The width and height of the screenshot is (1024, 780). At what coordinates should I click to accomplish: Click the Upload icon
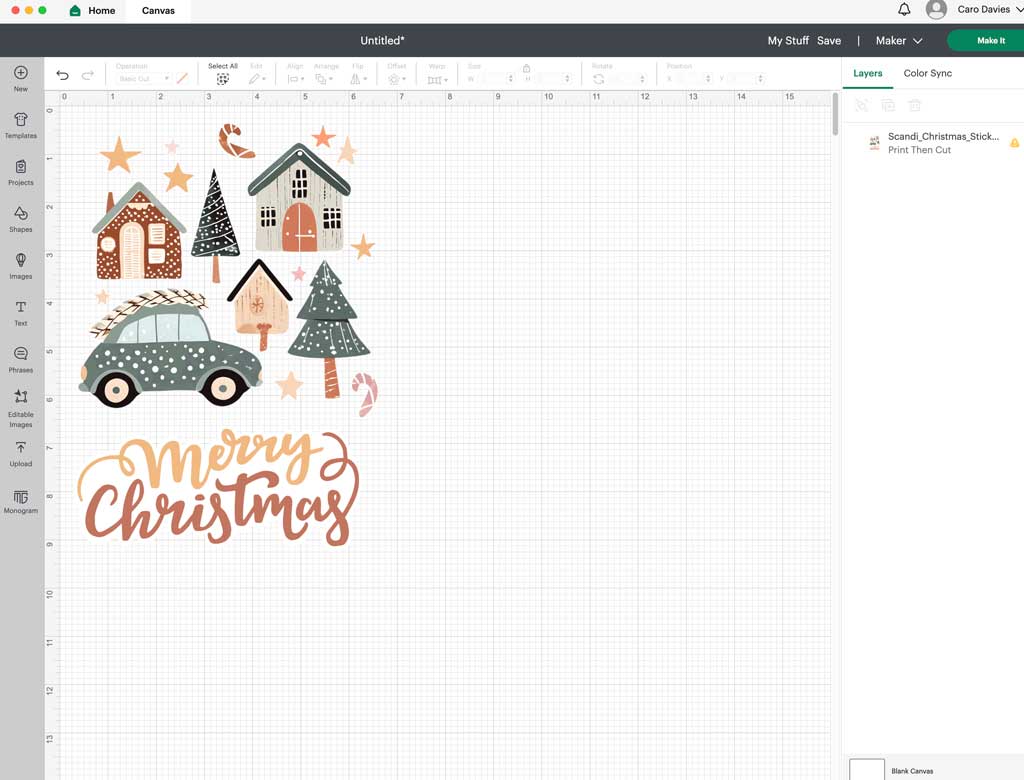click(x=21, y=447)
